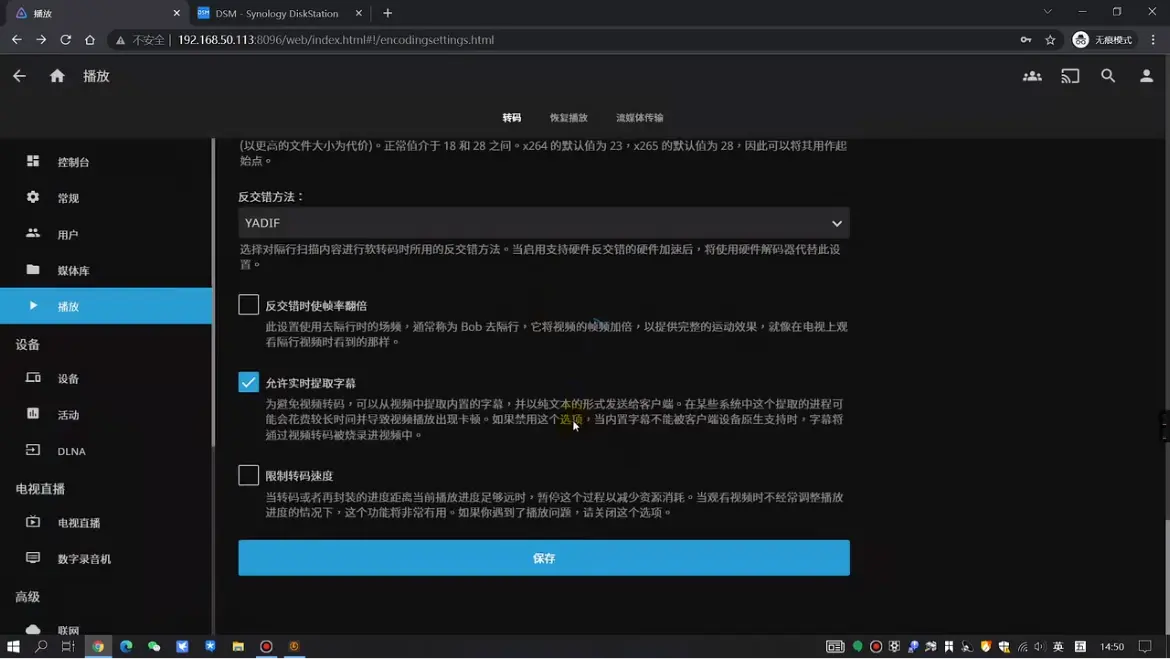Switch to 流媒体传输 tab
This screenshot has width=1170, height=659.
click(639, 118)
